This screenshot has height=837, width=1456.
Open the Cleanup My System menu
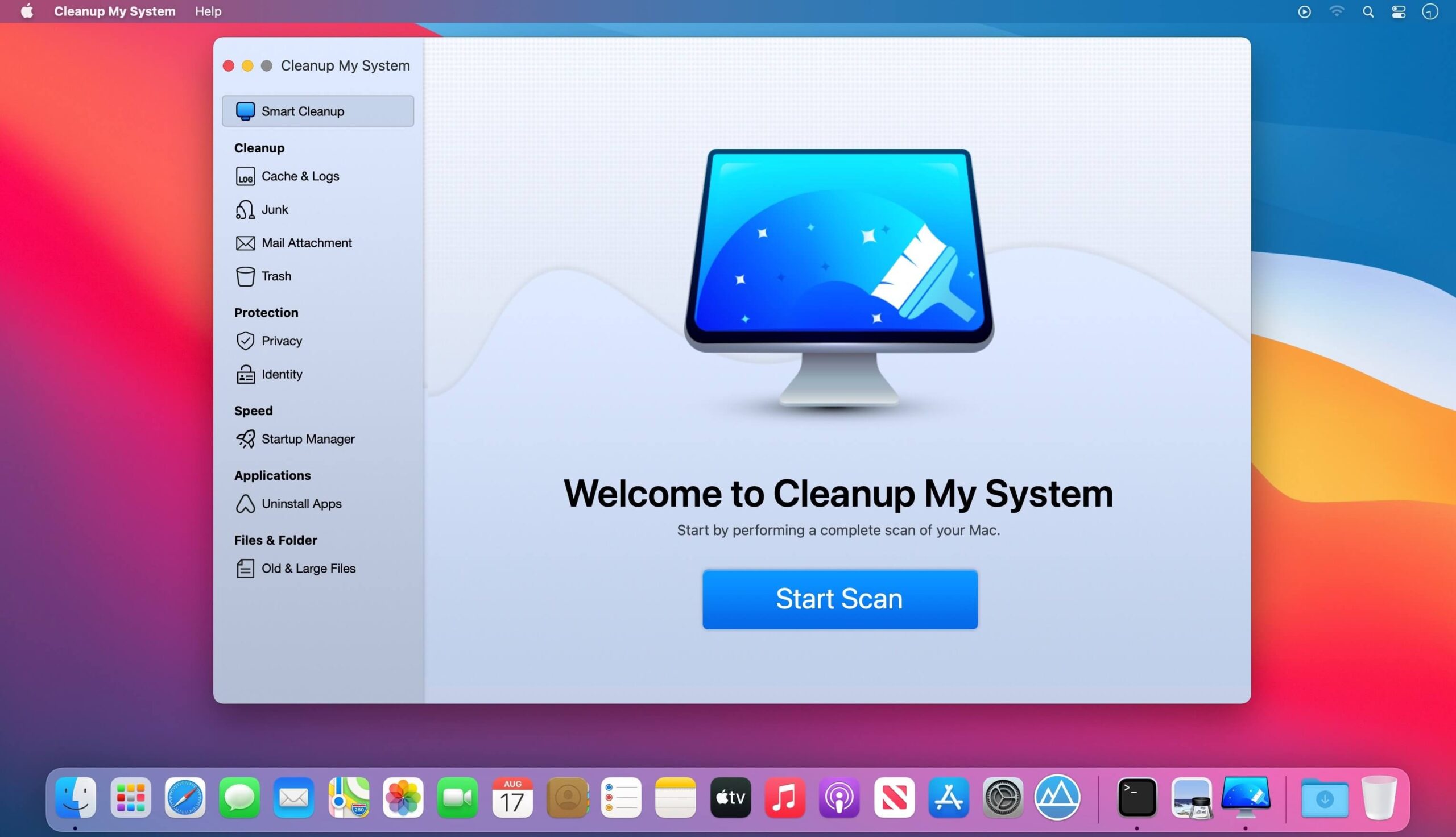pos(114,11)
